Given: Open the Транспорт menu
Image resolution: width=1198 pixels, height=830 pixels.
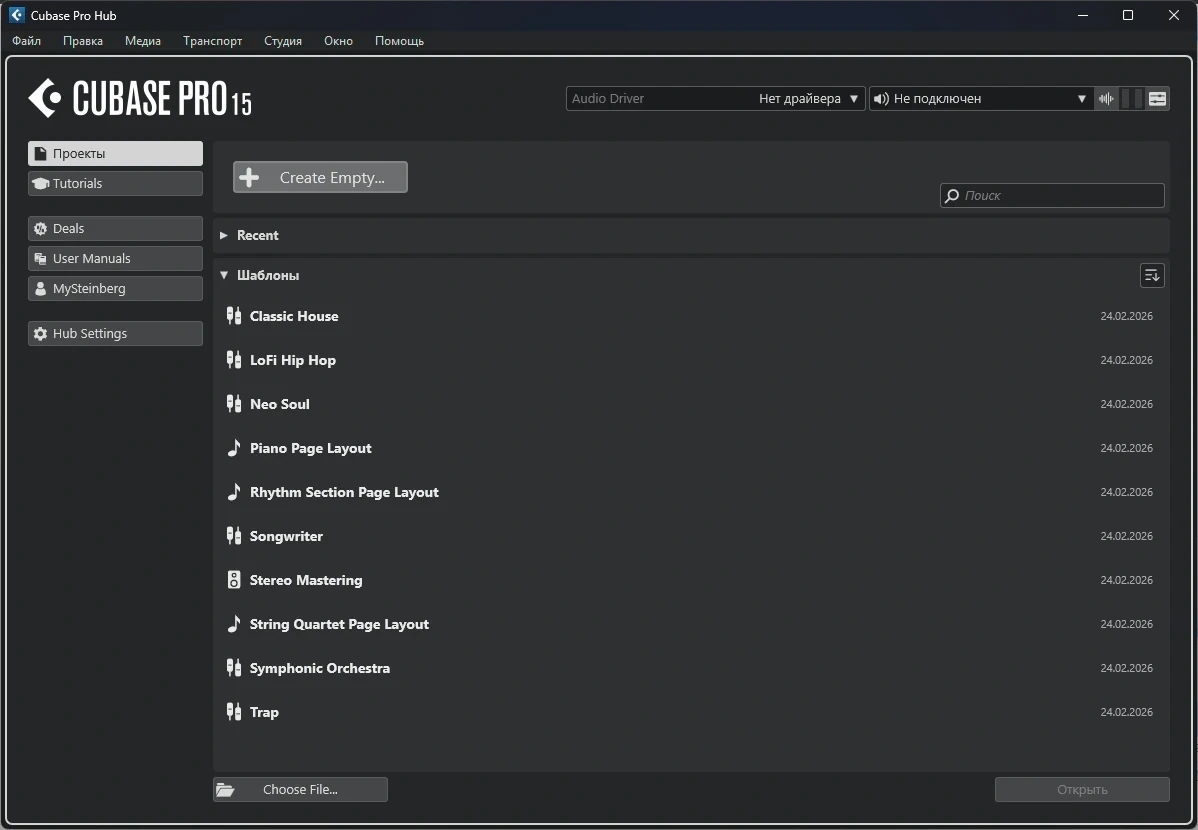Looking at the screenshot, I should (x=212, y=41).
